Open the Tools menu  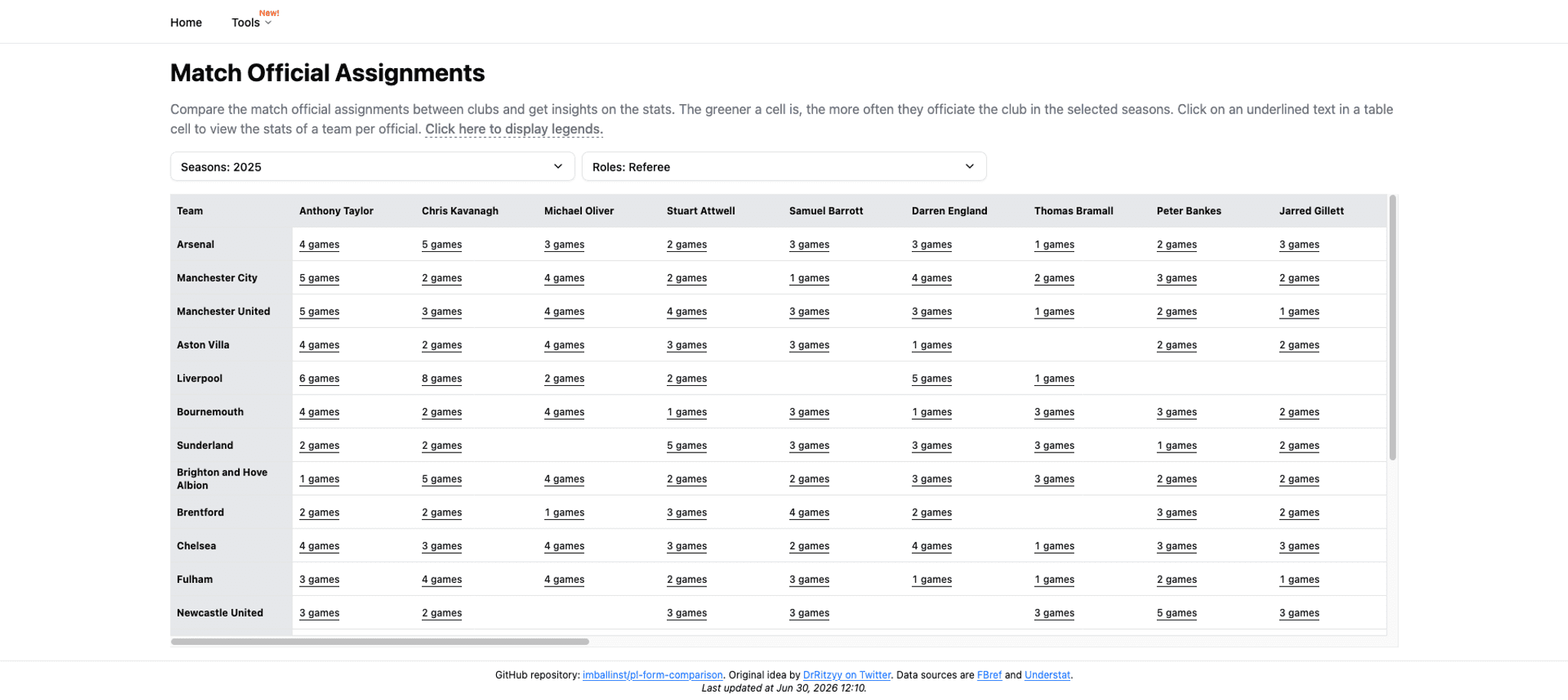[x=251, y=22]
